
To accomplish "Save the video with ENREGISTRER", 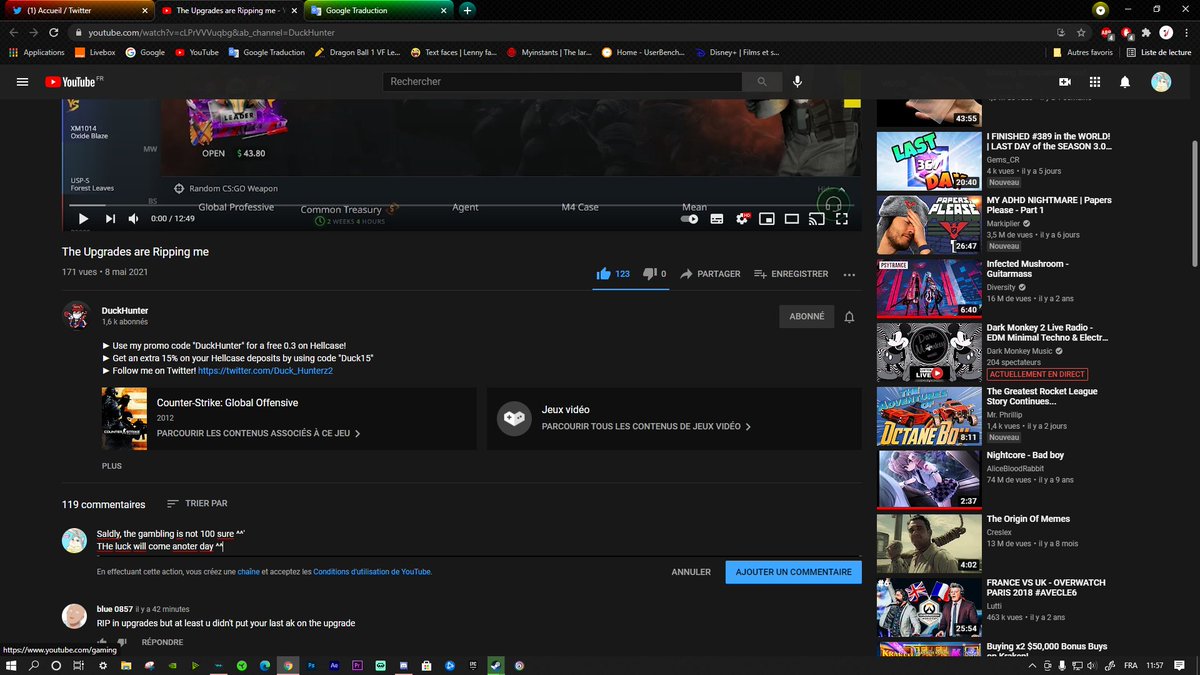I will coord(791,273).
